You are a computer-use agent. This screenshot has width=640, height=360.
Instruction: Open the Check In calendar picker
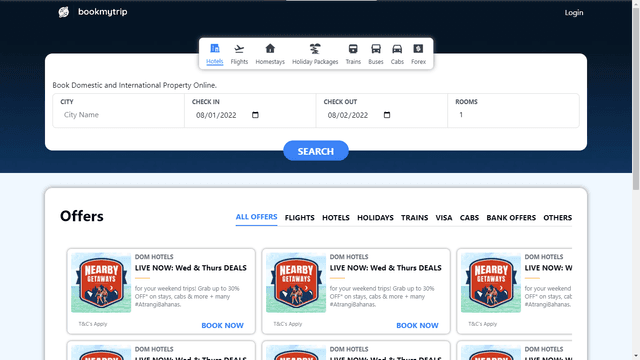[x=255, y=115]
